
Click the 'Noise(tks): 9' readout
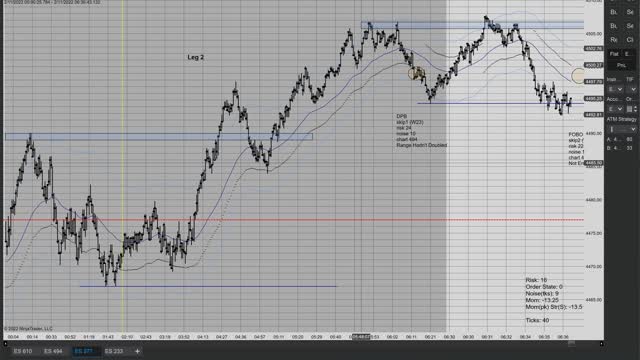pyautogui.click(x=542, y=293)
